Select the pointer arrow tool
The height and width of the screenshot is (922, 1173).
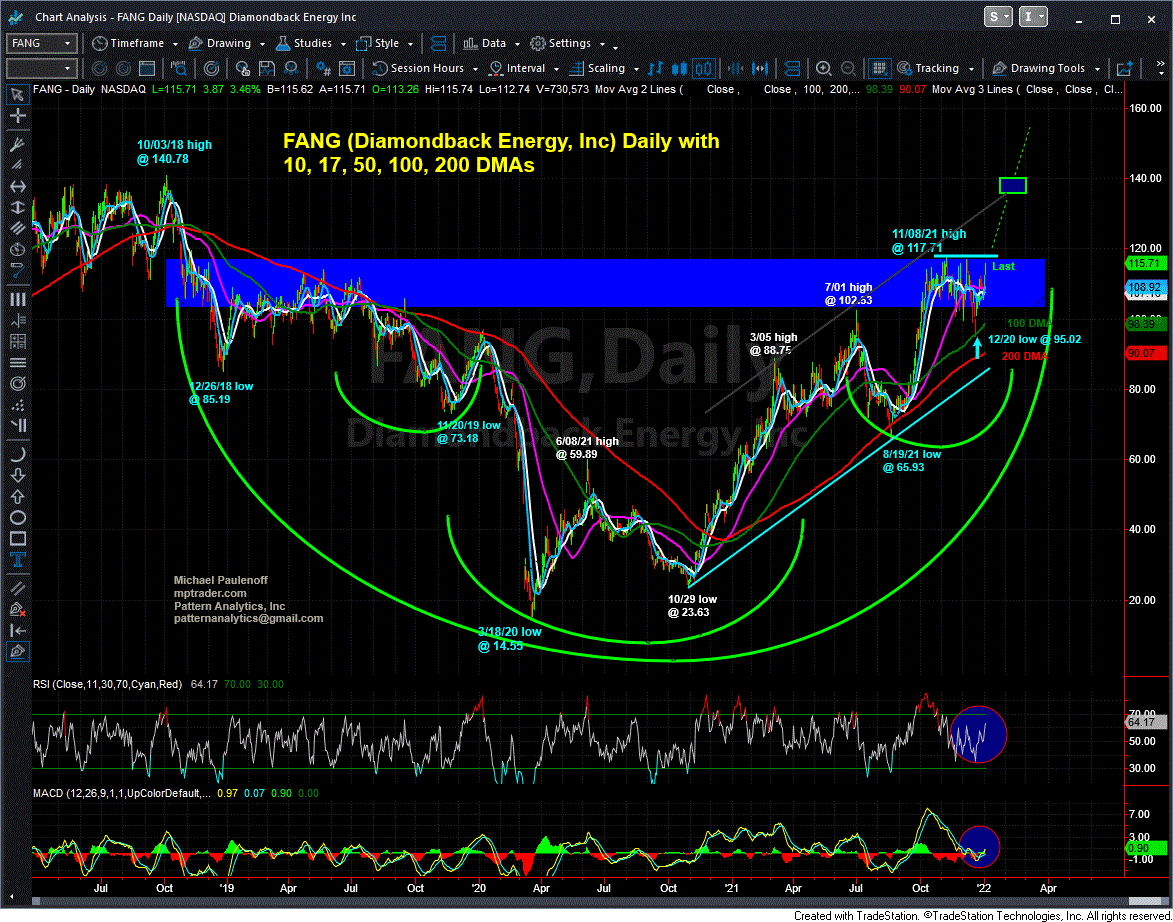tap(16, 95)
